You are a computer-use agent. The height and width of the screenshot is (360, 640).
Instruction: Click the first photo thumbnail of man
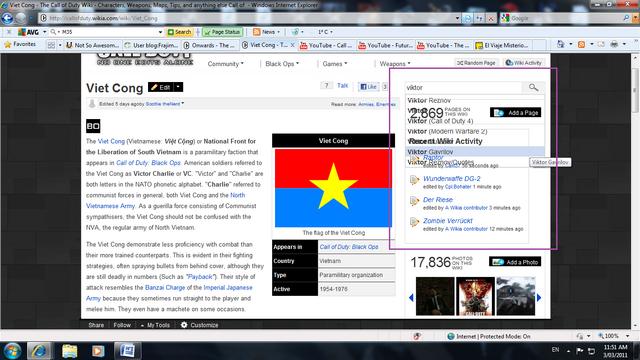(435, 296)
